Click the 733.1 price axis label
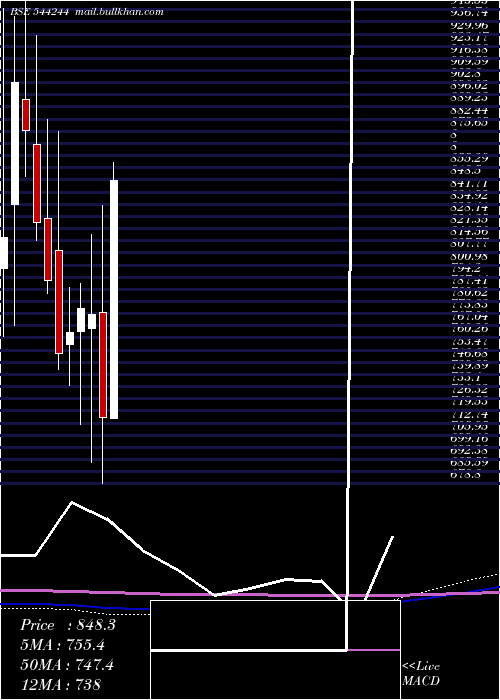Viewport: 500px width, 700px height. coord(466,378)
